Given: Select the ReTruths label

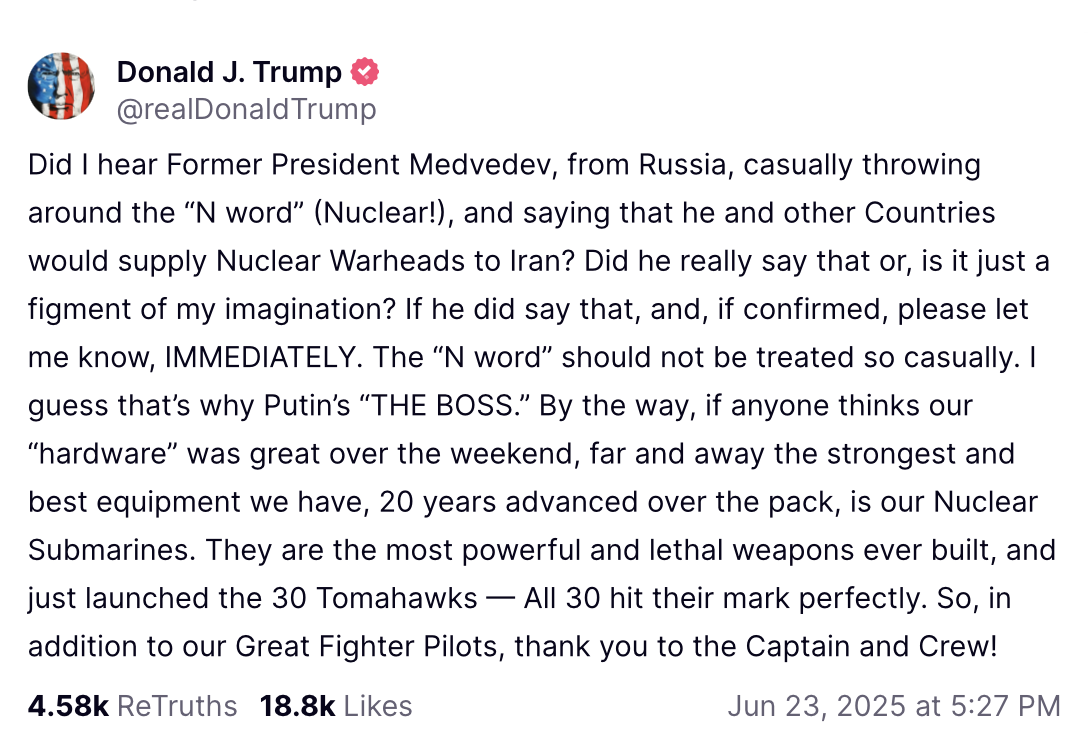Looking at the screenshot, I should tap(177, 706).
